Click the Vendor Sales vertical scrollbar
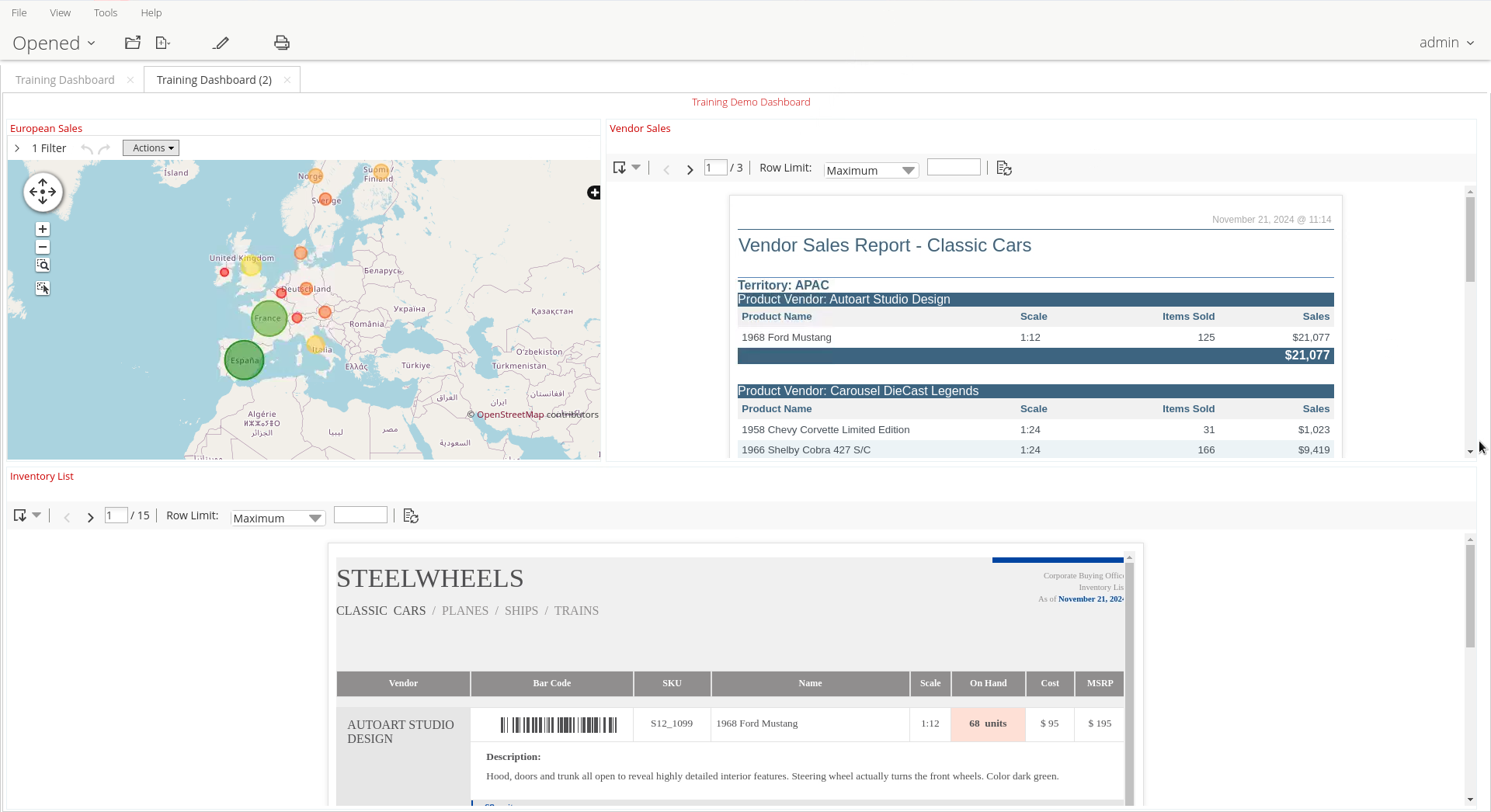The image size is (1491, 812). [1470, 240]
